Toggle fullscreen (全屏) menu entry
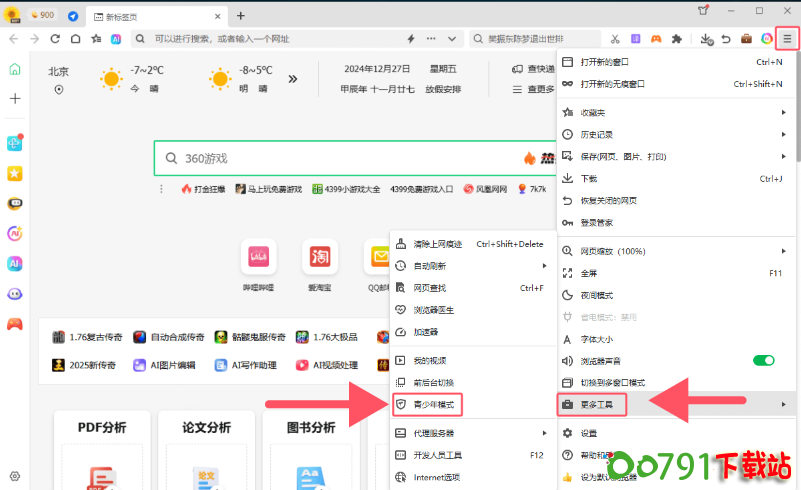The width and height of the screenshot is (801, 490). click(x=589, y=273)
